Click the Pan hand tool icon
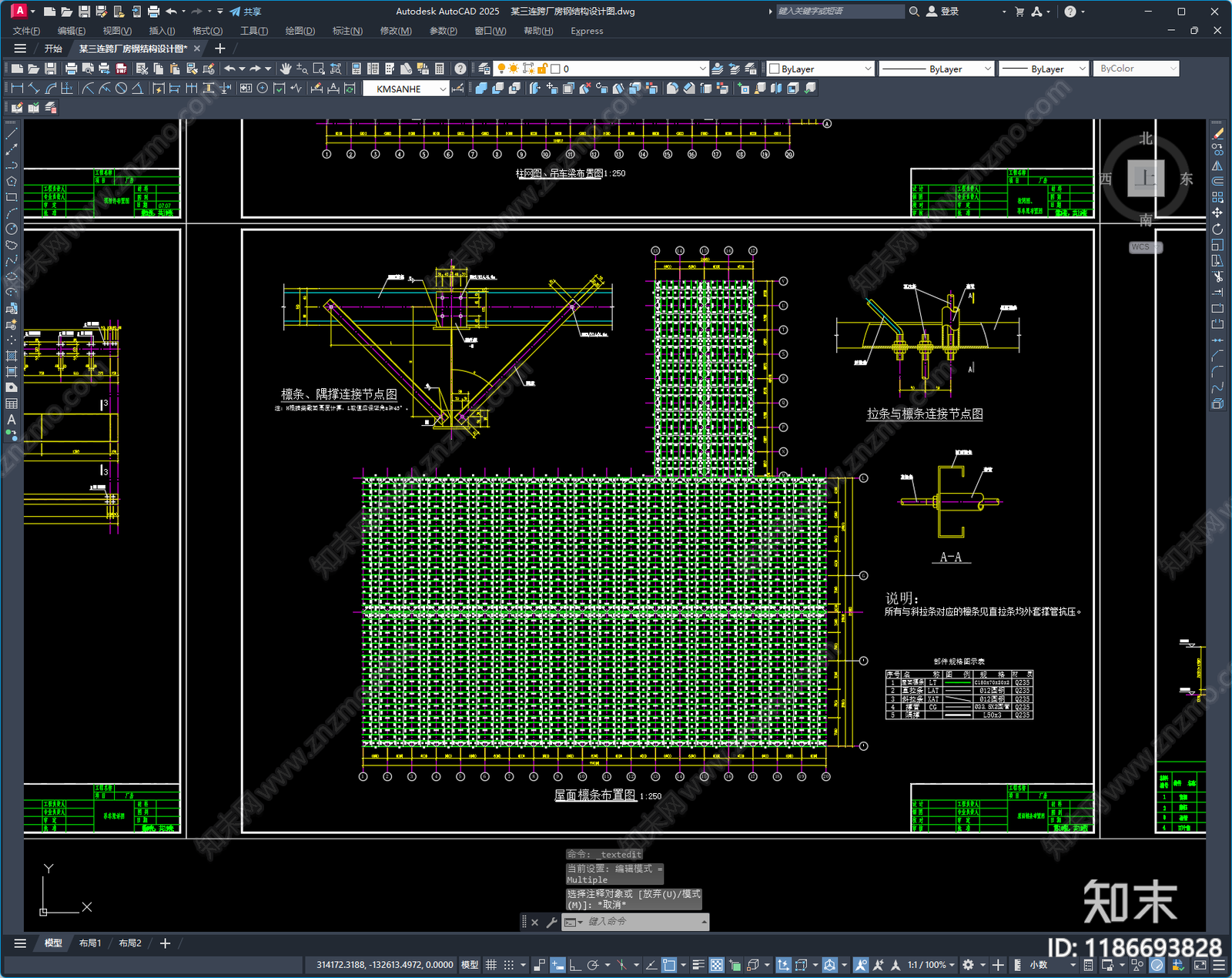 [x=286, y=69]
